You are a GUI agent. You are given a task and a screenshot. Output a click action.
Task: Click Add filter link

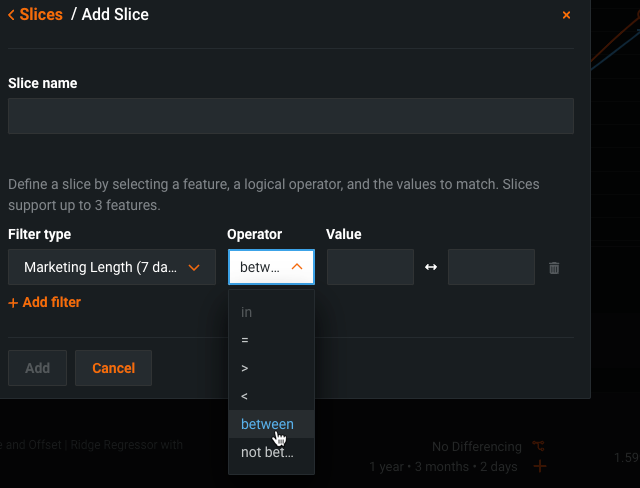pos(45,302)
